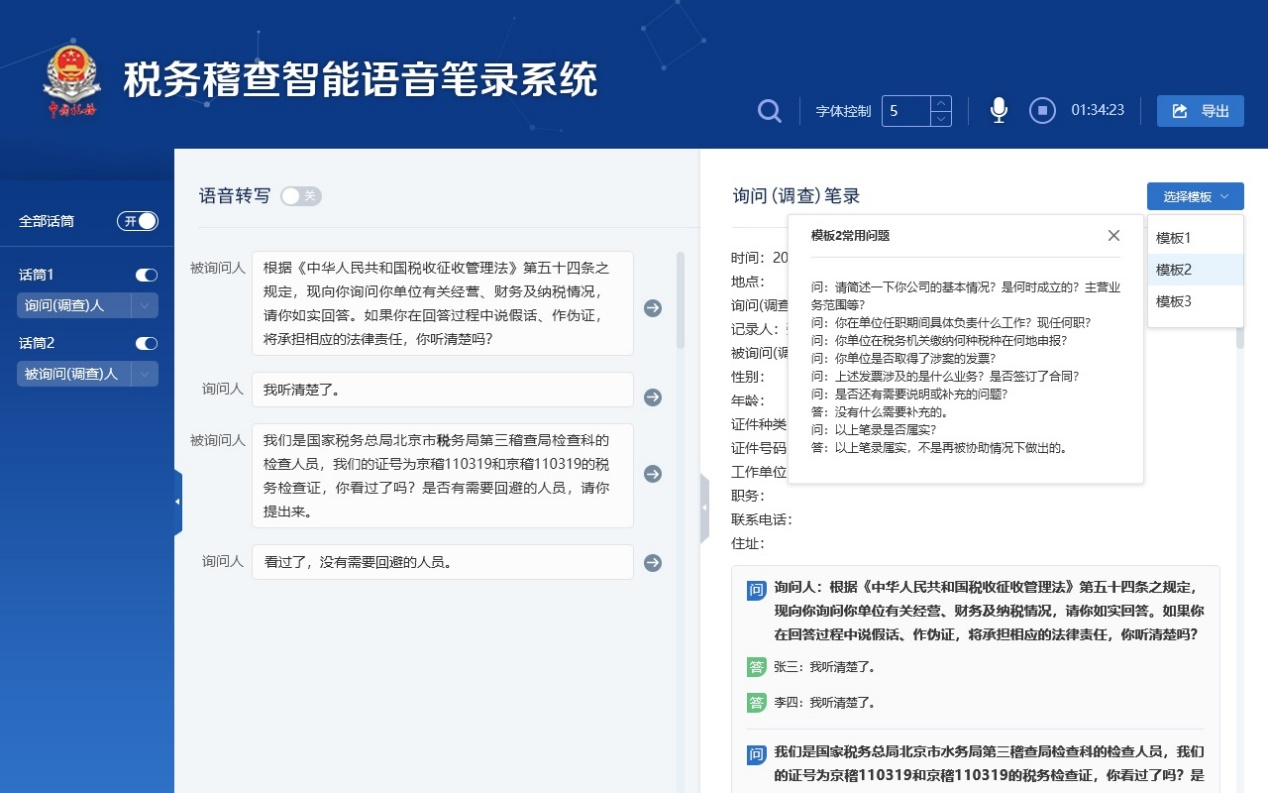
Task: Decrease font size with down stepper
Action: click(x=940, y=118)
